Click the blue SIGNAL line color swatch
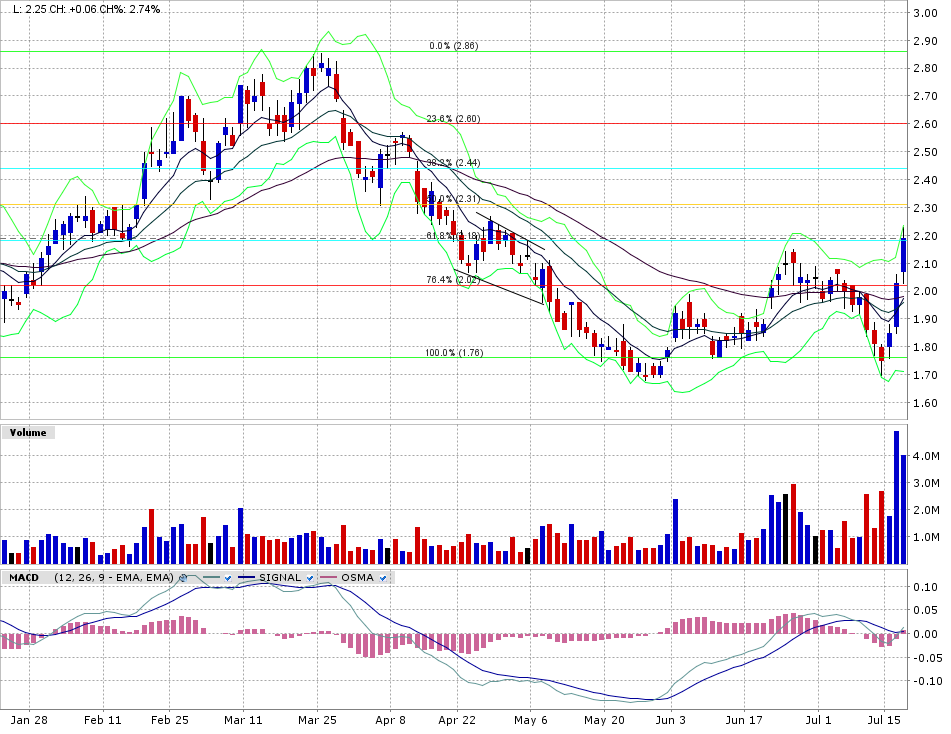 (x=245, y=578)
